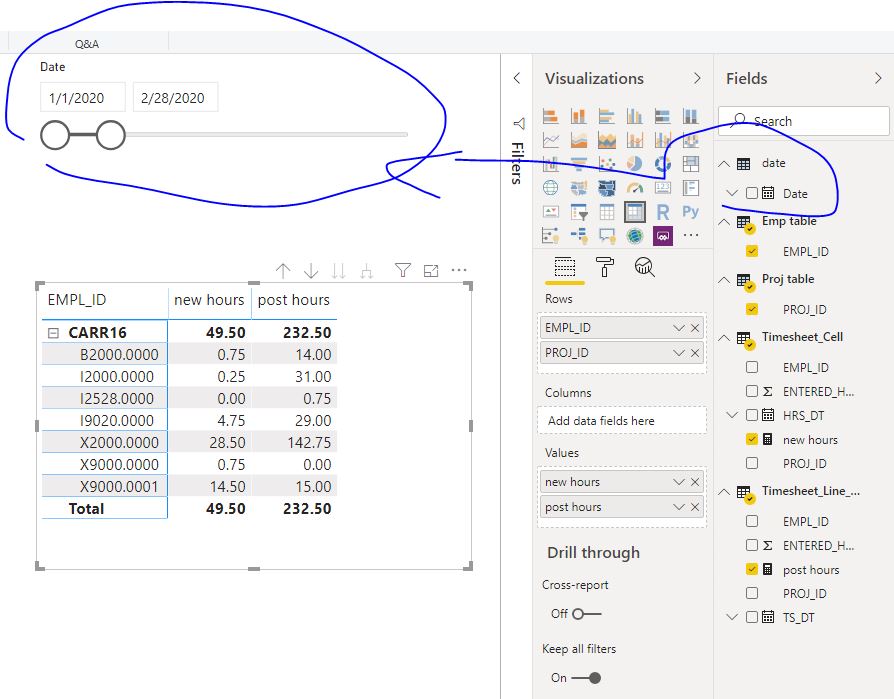894x699 pixels.
Task: Select the R script visual
Action: coord(663,212)
